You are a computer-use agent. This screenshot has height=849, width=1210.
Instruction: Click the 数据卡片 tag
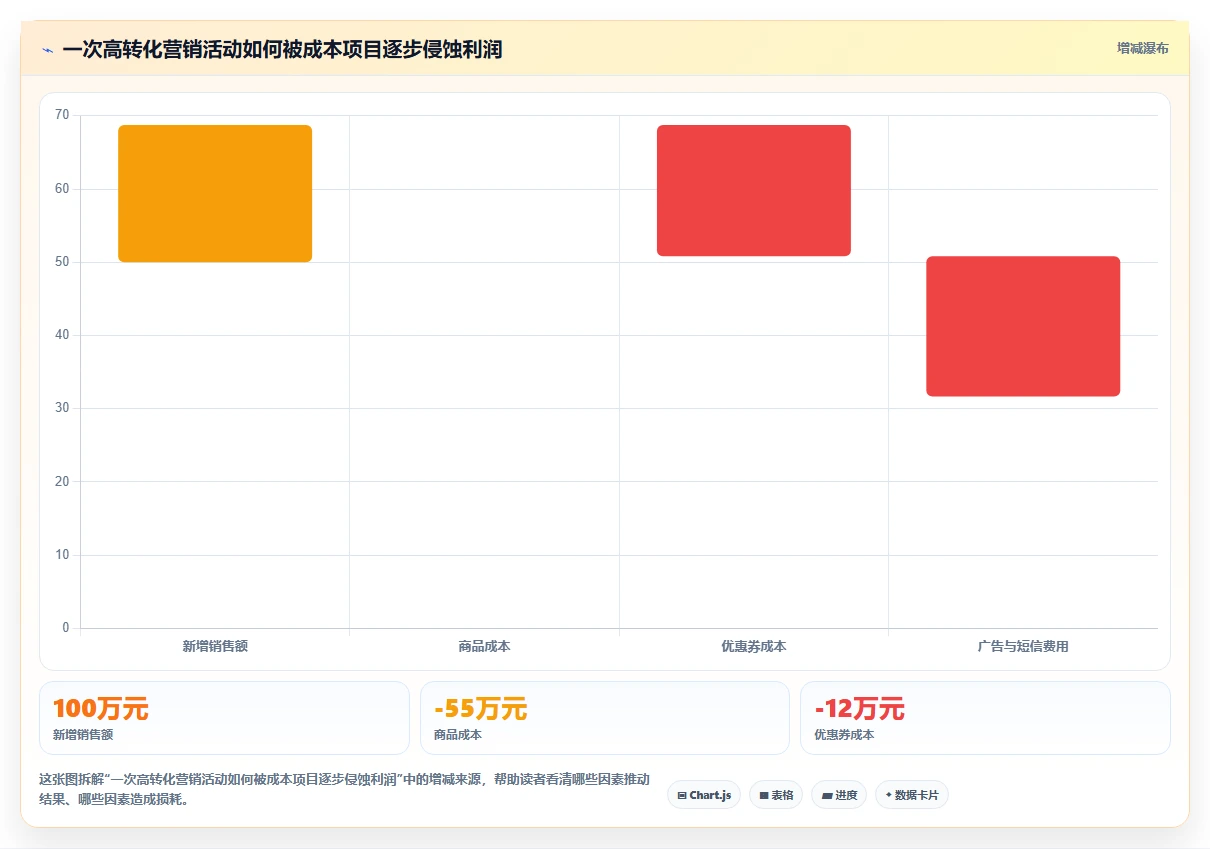tap(912, 795)
